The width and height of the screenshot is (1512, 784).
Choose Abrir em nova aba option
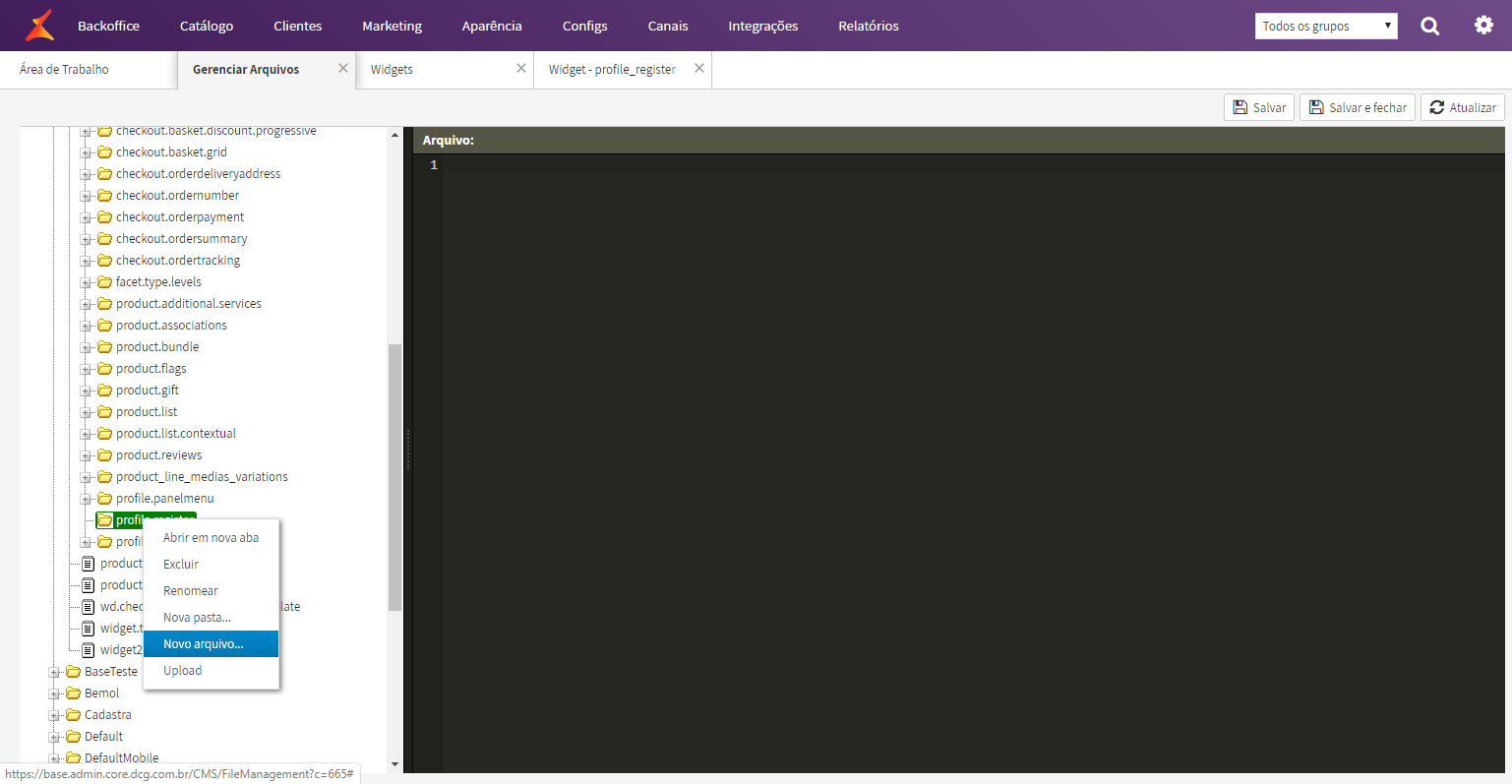click(212, 537)
